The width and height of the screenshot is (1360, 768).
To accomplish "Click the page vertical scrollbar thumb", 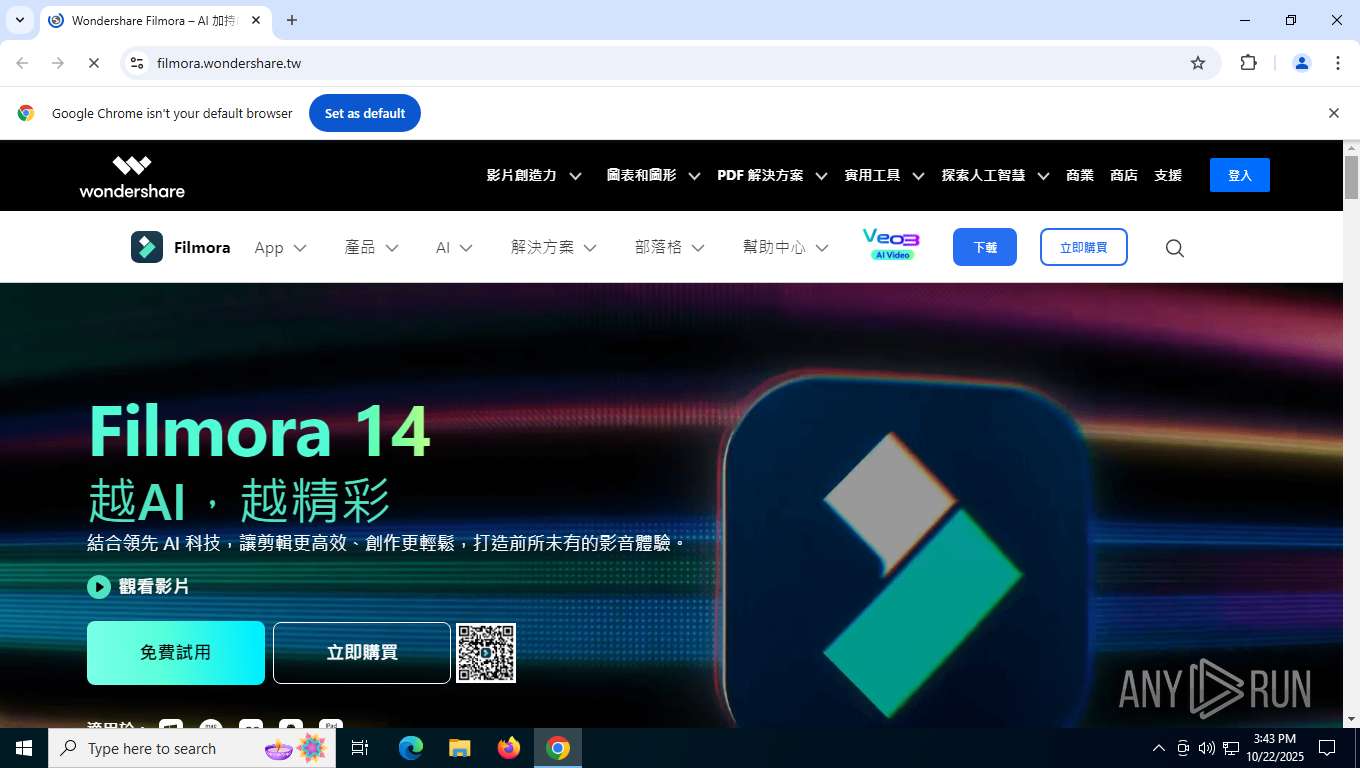I will [x=1351, y=177].
